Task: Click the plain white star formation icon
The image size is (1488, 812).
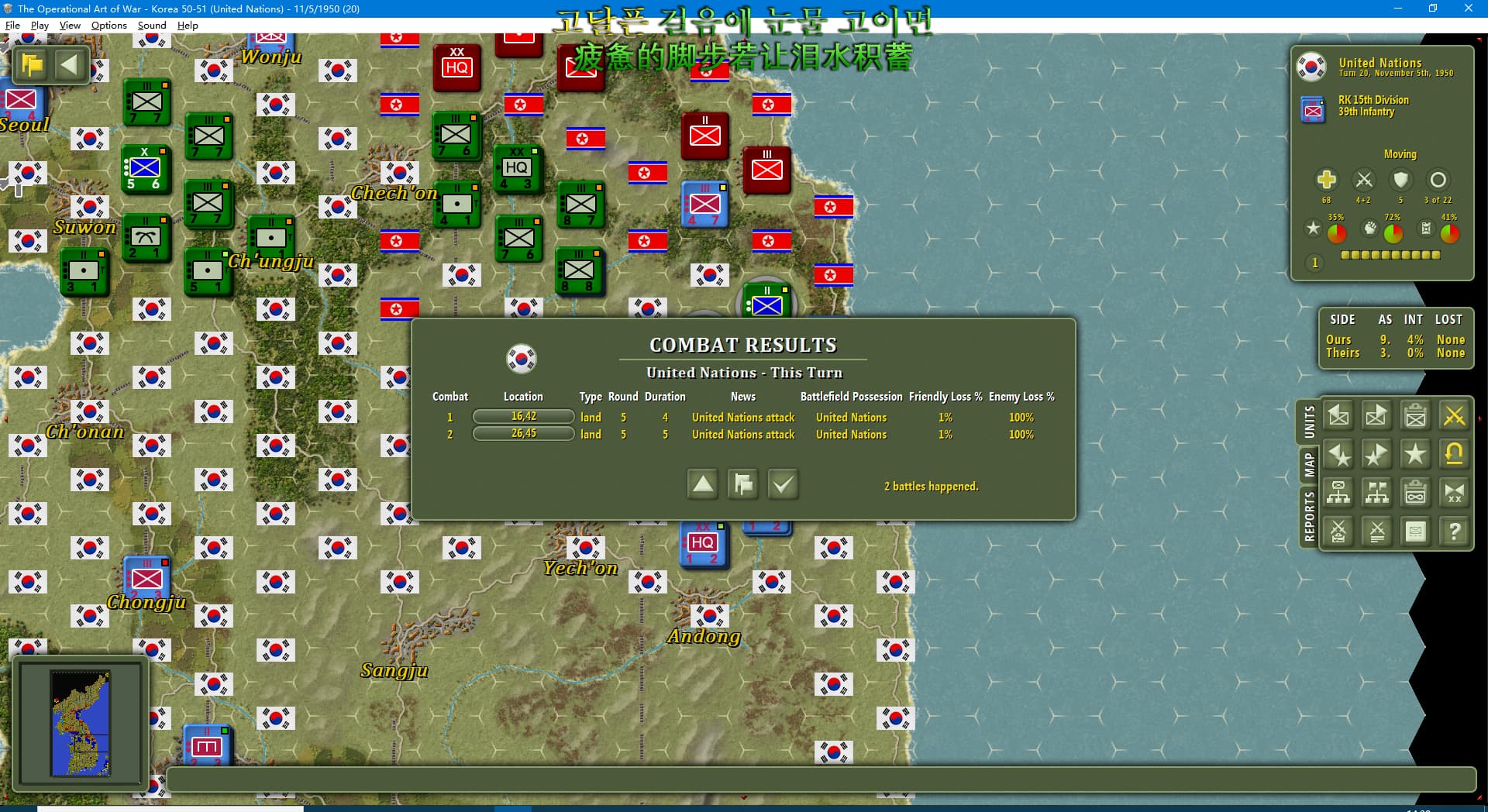Action: [1416, 455]
